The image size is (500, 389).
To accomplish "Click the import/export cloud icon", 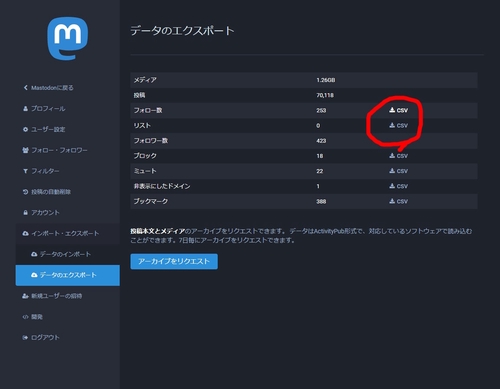I will [x=25, y=233].
